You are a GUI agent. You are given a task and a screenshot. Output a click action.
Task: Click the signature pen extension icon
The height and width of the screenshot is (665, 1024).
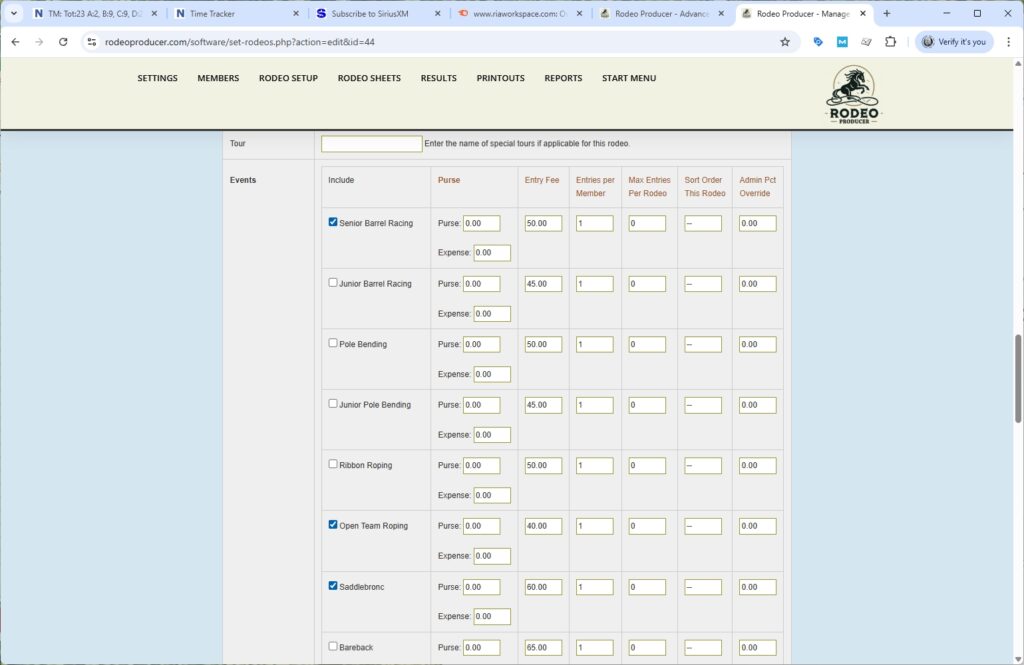tap(866, 42)
